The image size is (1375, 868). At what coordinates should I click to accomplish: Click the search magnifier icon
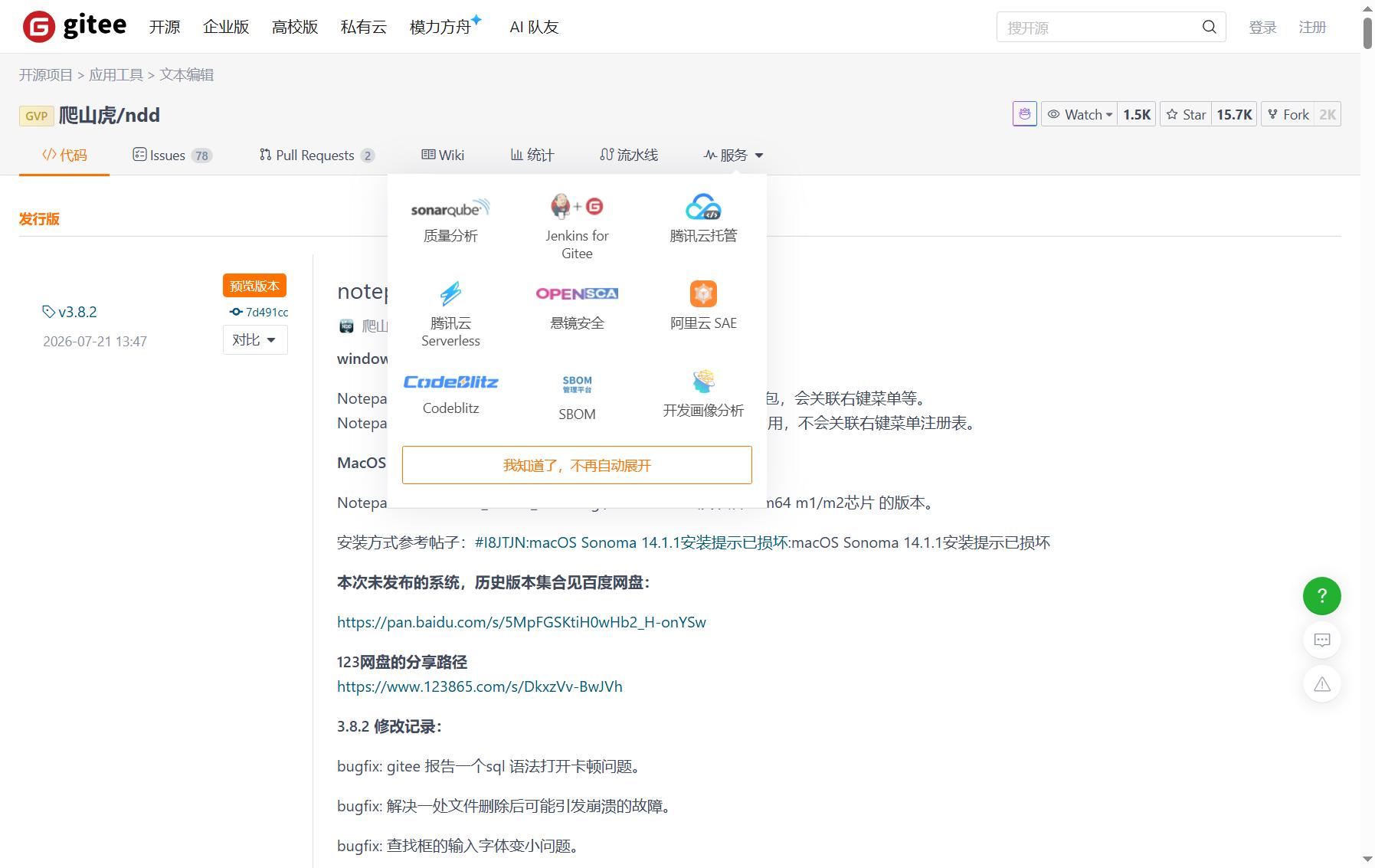1209,27
